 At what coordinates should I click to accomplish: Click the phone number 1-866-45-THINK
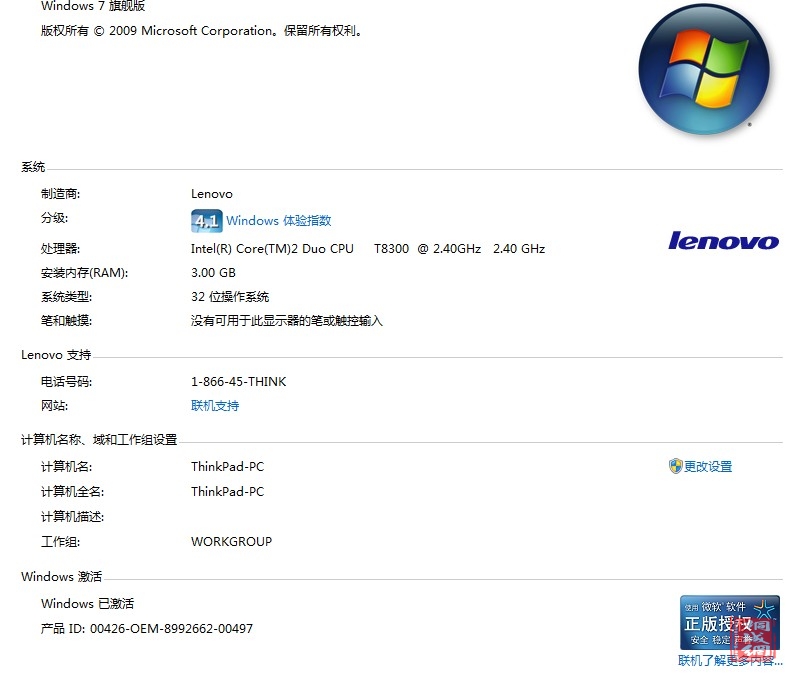point(239,382)
